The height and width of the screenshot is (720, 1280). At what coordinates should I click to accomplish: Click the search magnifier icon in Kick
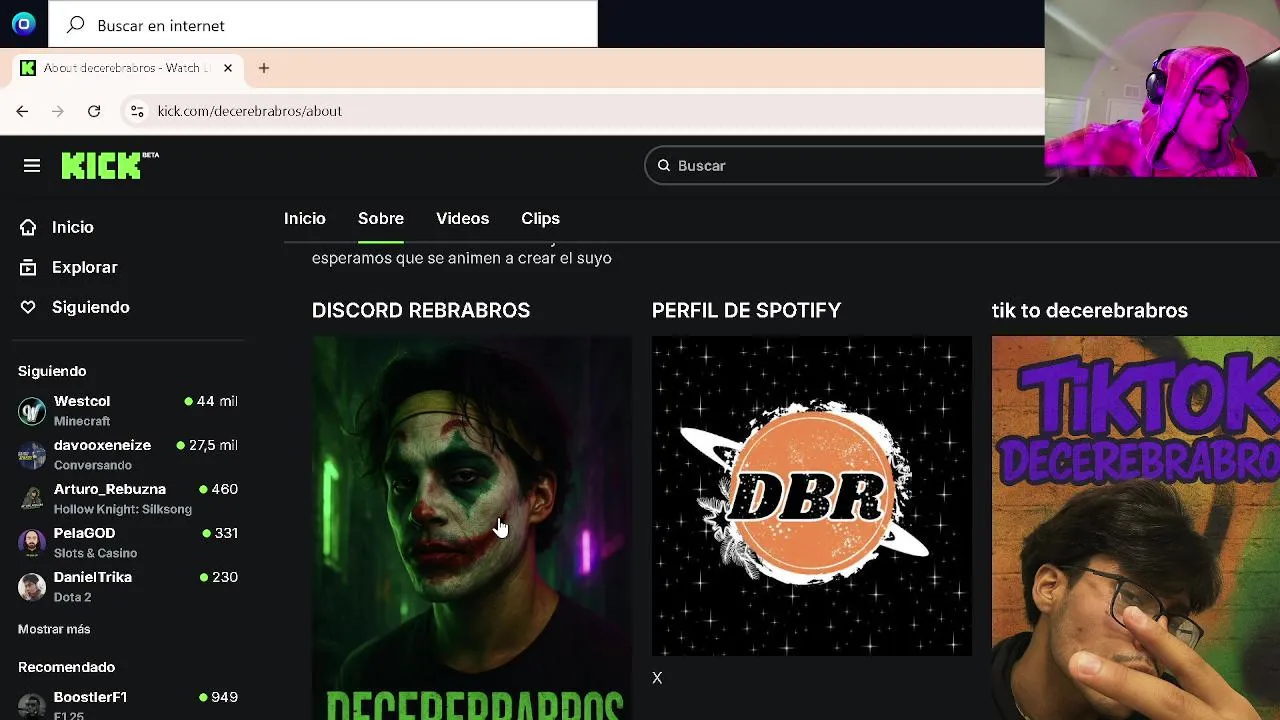coord(664,166)
